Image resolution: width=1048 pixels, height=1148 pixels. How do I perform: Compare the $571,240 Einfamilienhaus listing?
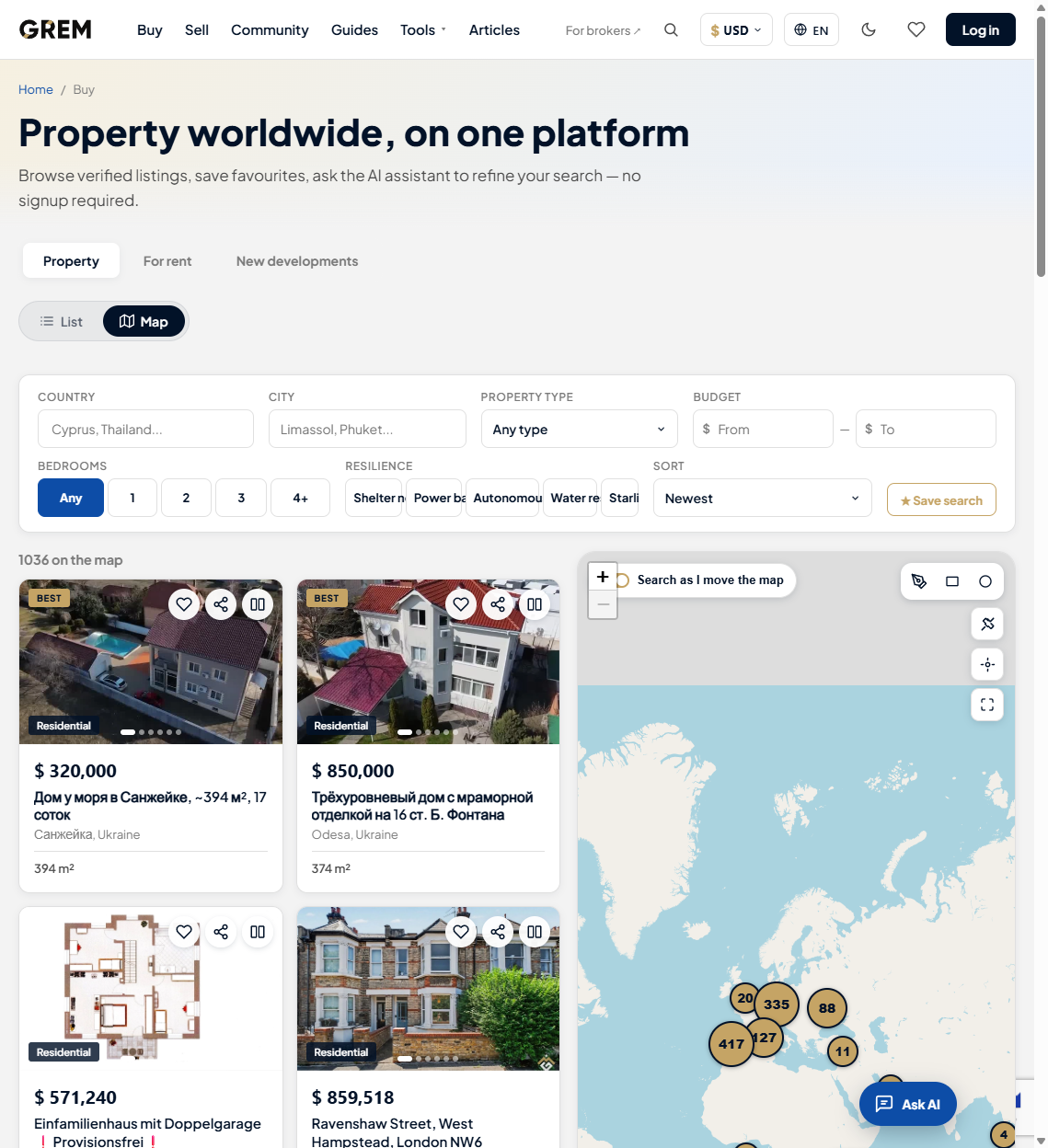258,932
